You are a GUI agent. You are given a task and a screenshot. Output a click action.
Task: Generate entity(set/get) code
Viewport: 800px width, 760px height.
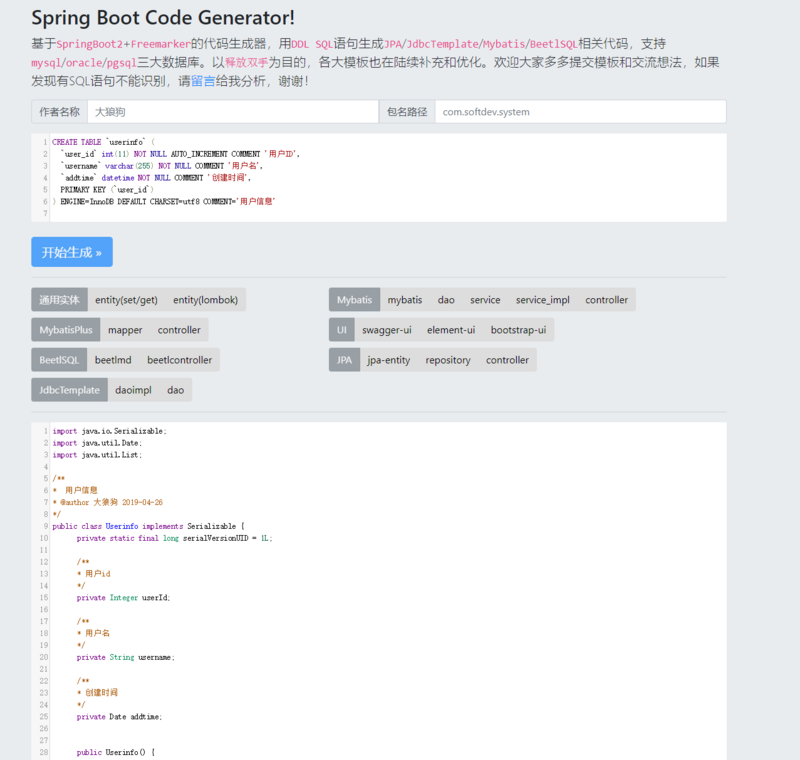(126, 300)
